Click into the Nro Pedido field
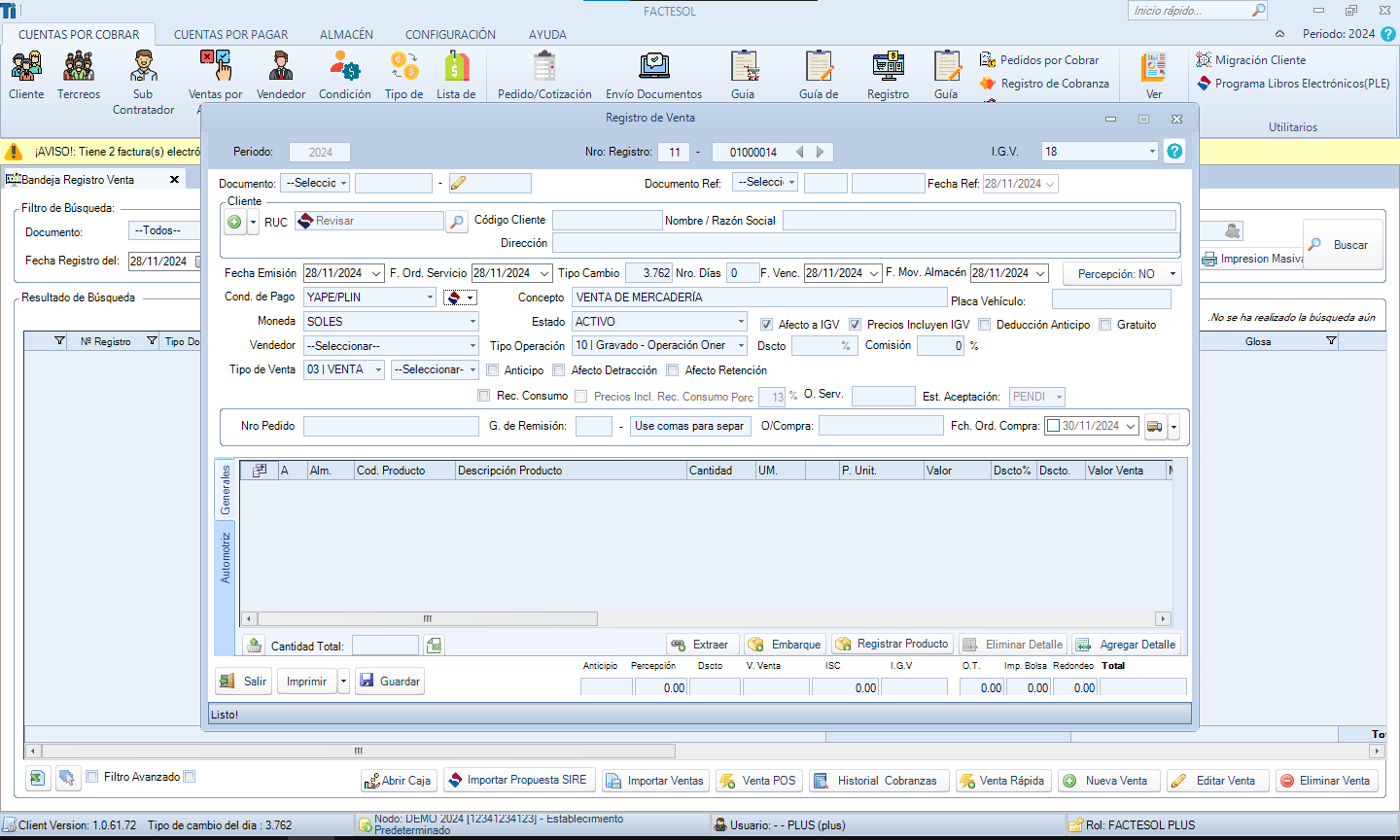Screen dimensions: 1400x840 point(391,426)
